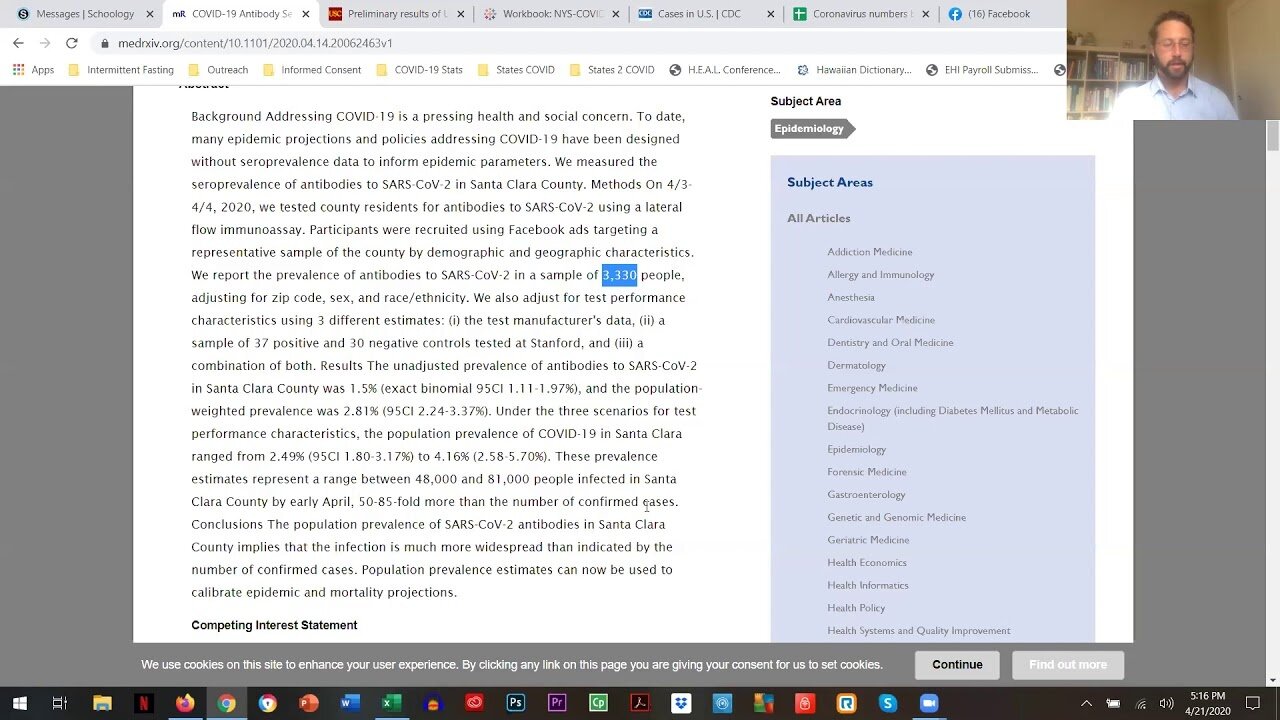The image size is (1280, 720).
Task: Open File Explorer from taskbar
Action: coord(102,703)
